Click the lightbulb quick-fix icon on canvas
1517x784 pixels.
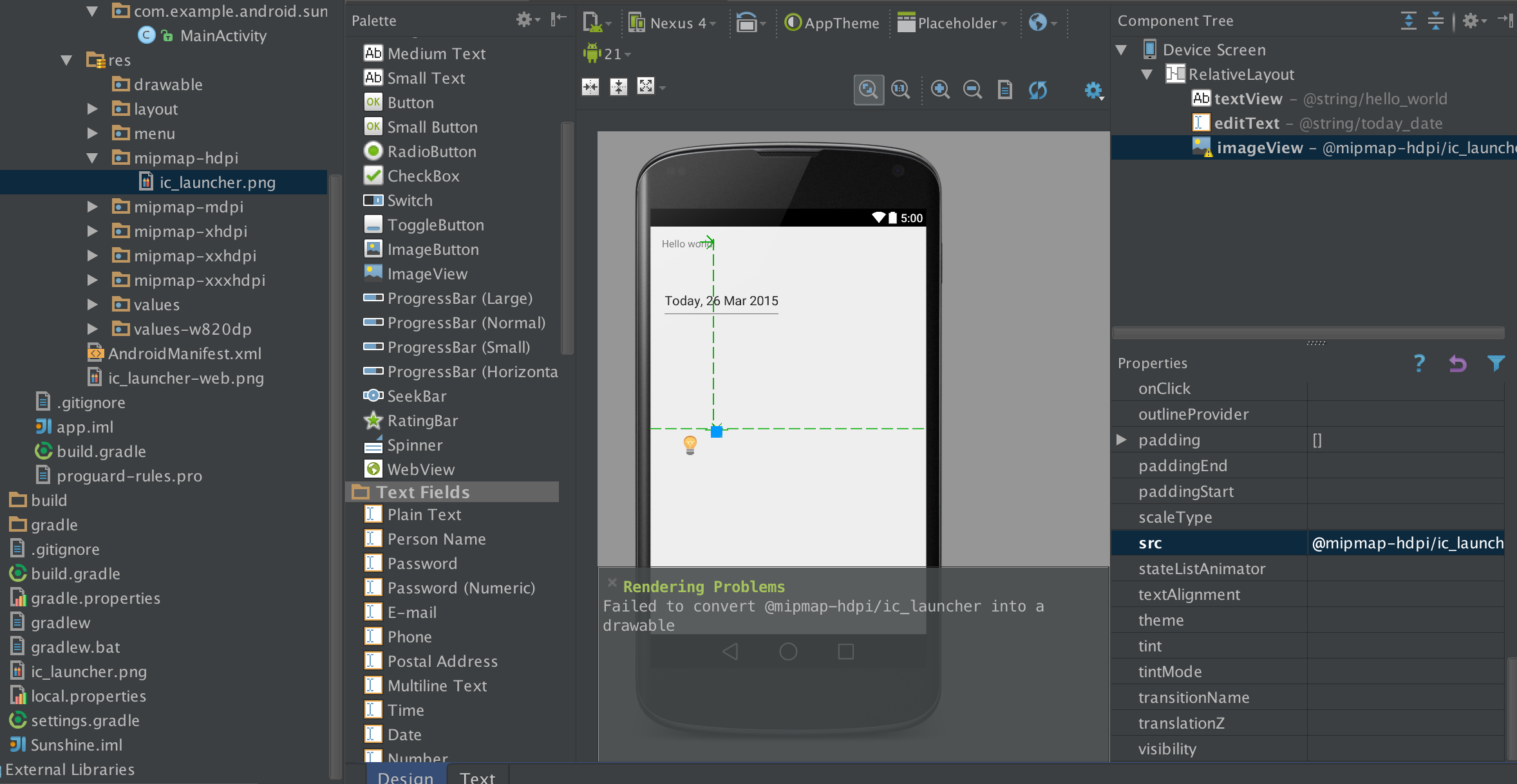[x=690, y=444]
